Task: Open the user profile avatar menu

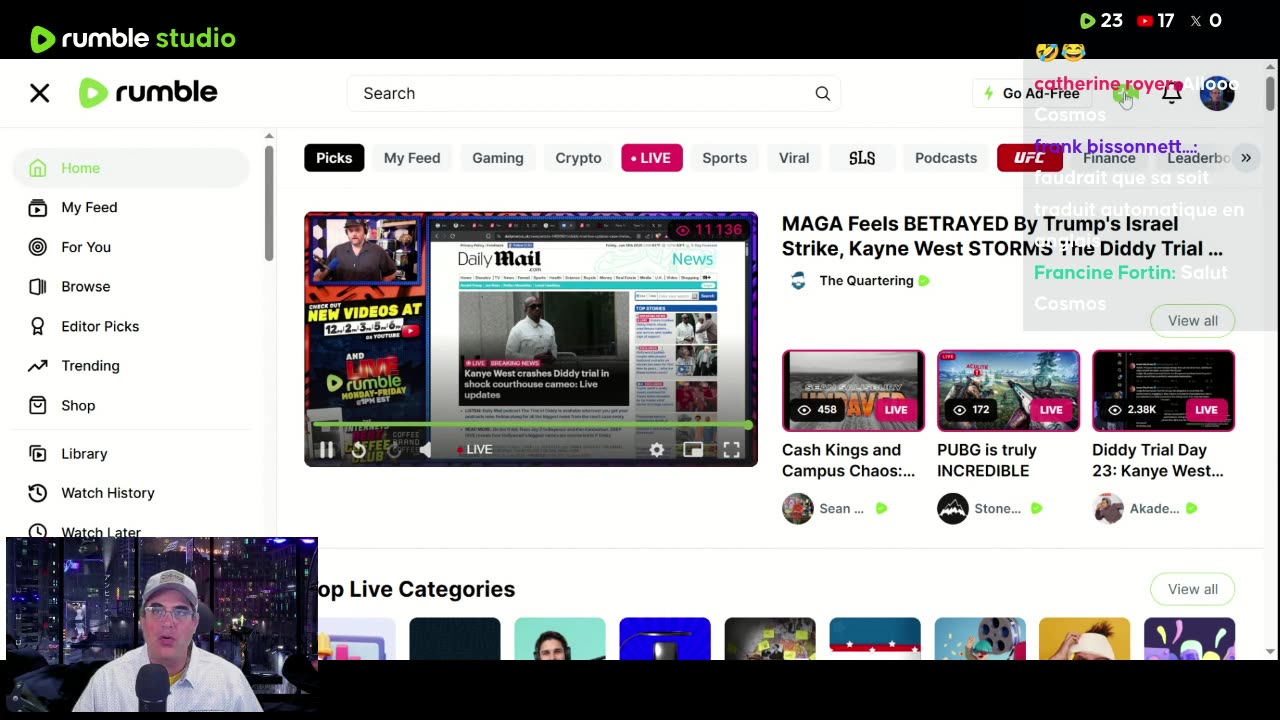Action: [x=1217, y=93]
